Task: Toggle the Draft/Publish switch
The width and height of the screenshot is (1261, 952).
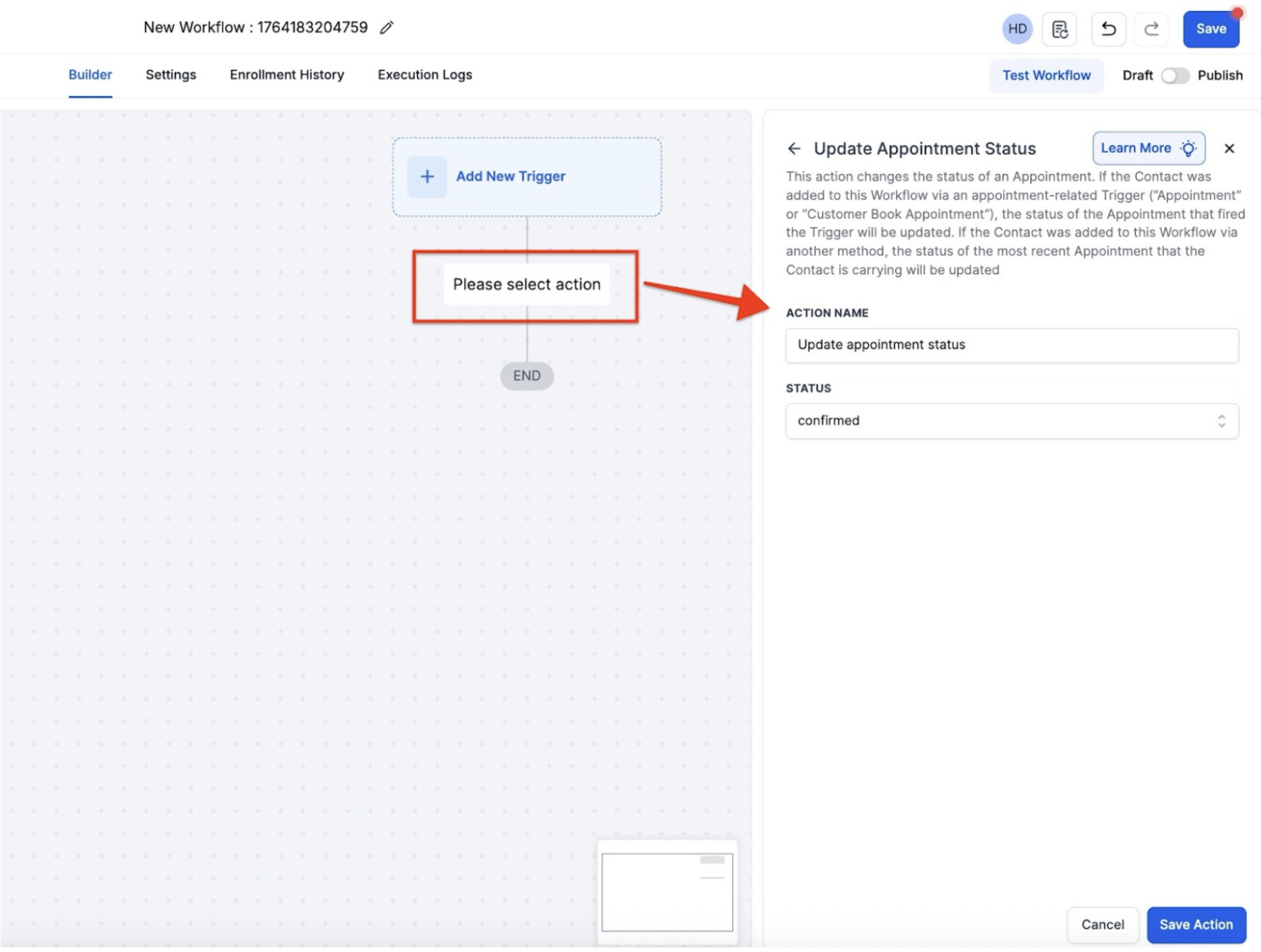Action: pos(1174,75)
